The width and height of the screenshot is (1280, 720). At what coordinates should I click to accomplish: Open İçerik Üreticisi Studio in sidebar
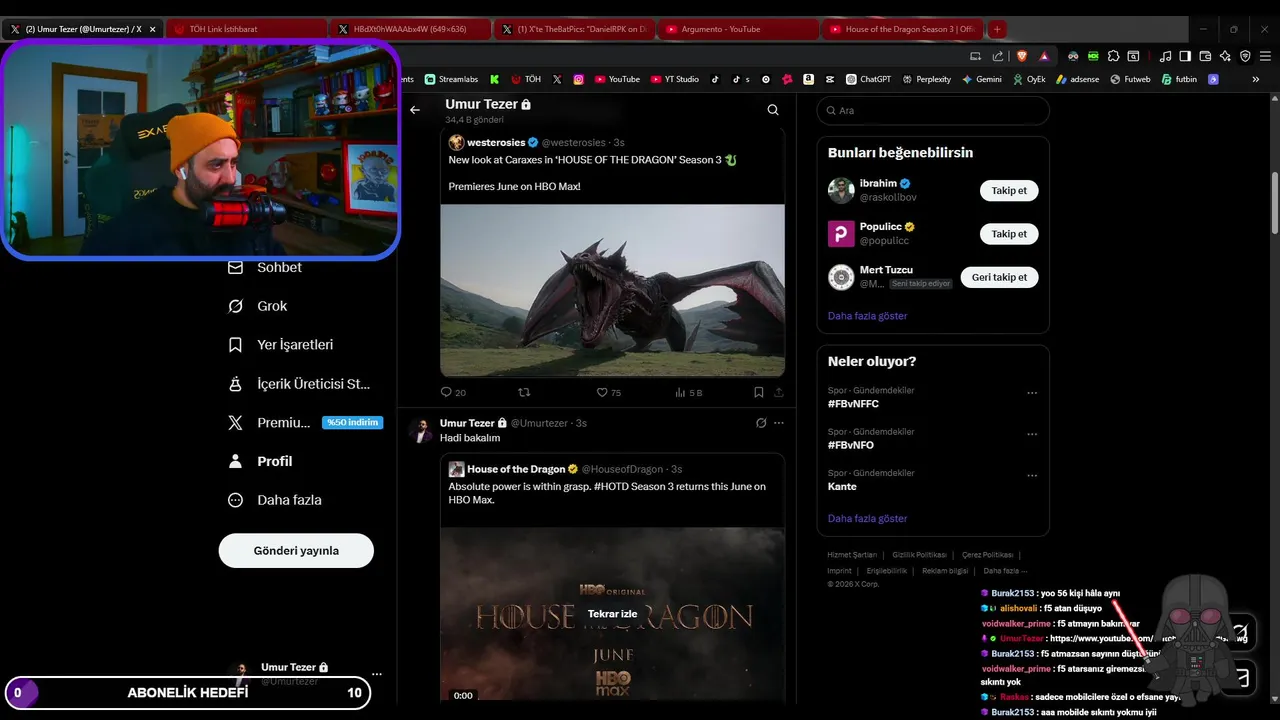300,384
